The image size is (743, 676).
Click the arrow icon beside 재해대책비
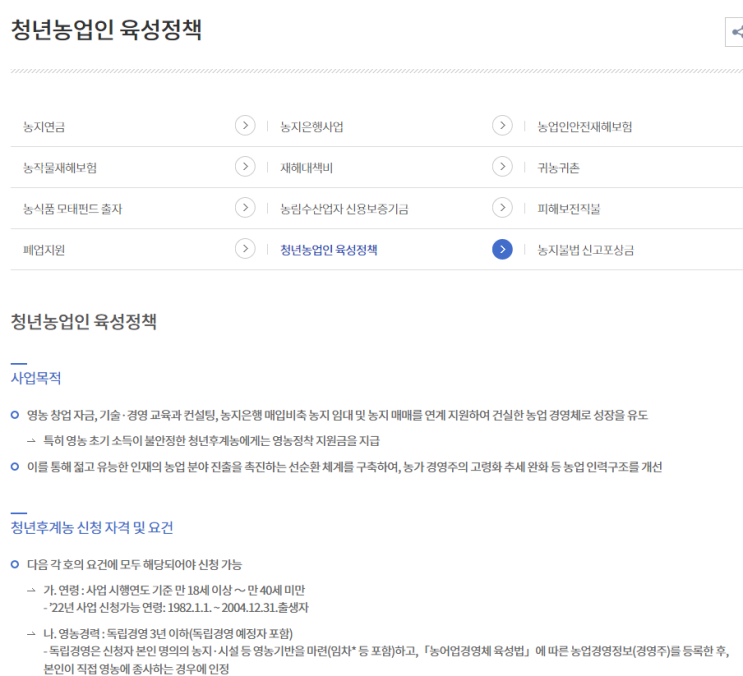tap(502, 167)
